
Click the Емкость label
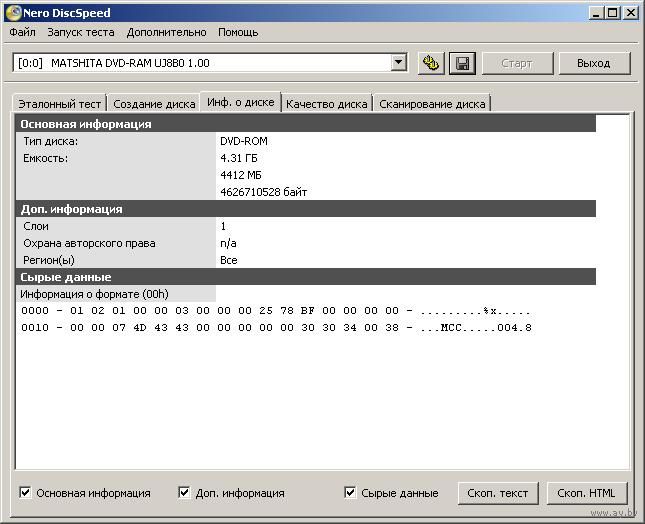click(x=46, y=158)
